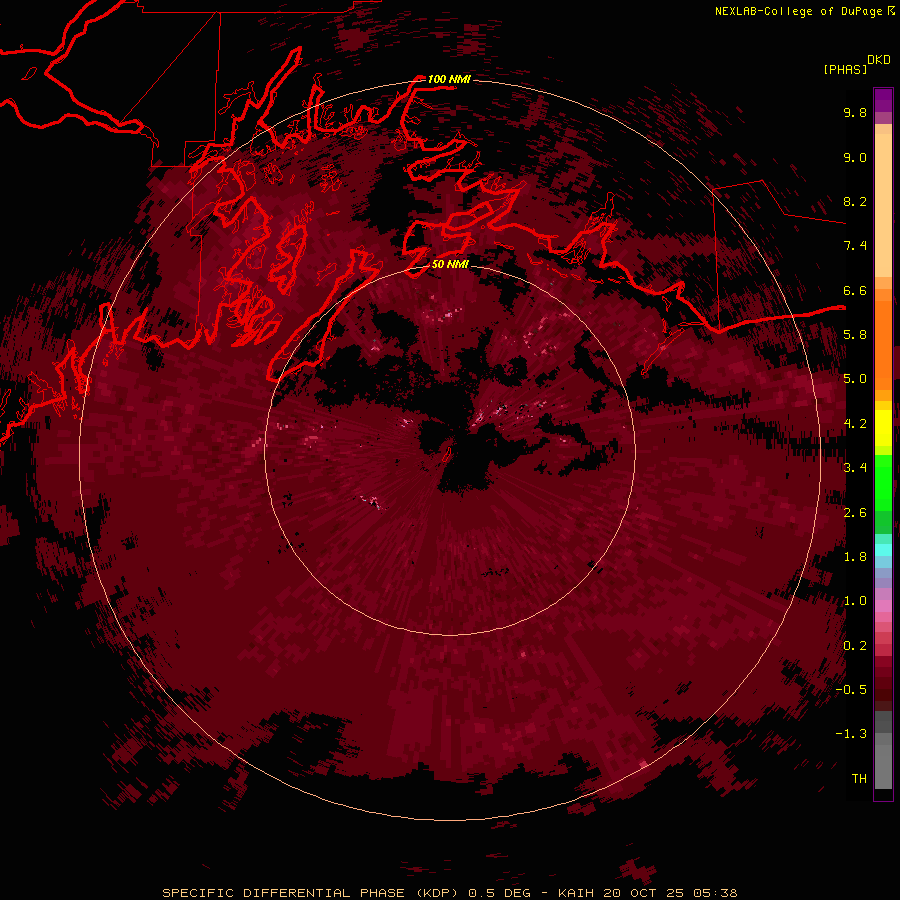Click the cyan segment of the color bar

pyautogui.click(x=883, y=550)
